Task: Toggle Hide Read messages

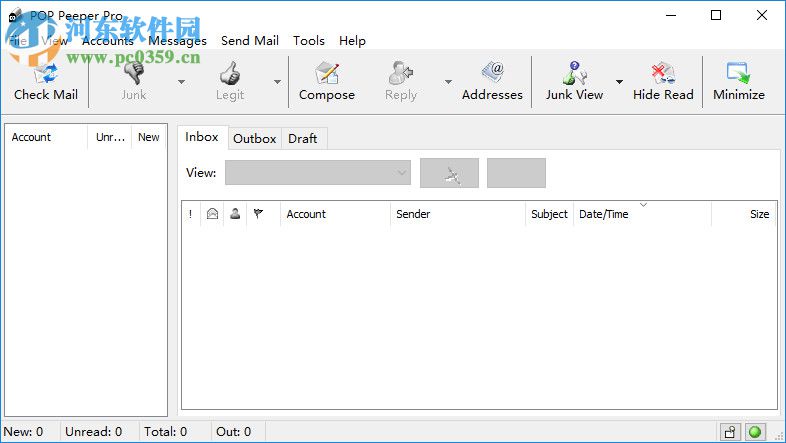Action: (663, 82)
